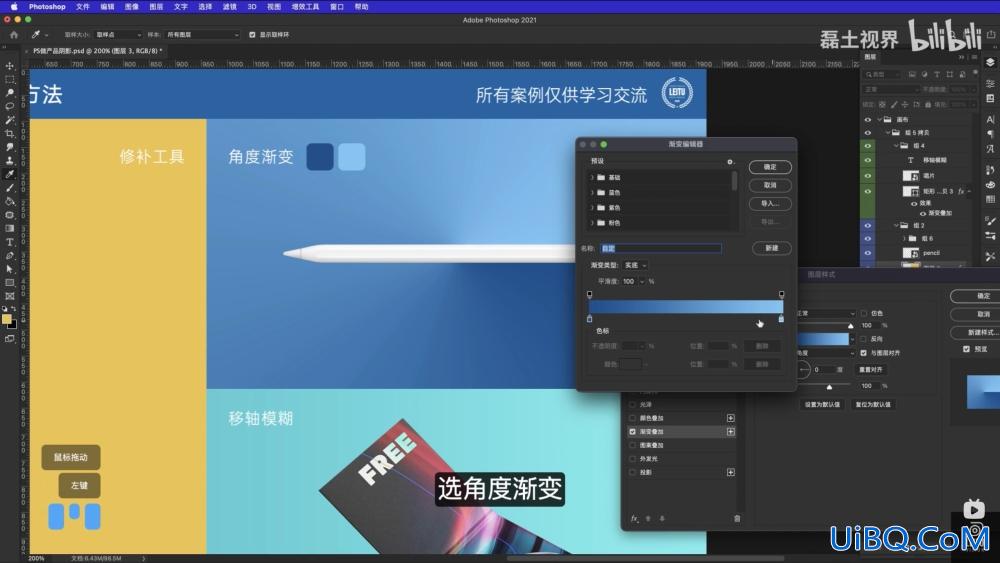1000x563 pixels.
Task: Expand the 紫色 preset folder
Action: [x=592, y=208]
